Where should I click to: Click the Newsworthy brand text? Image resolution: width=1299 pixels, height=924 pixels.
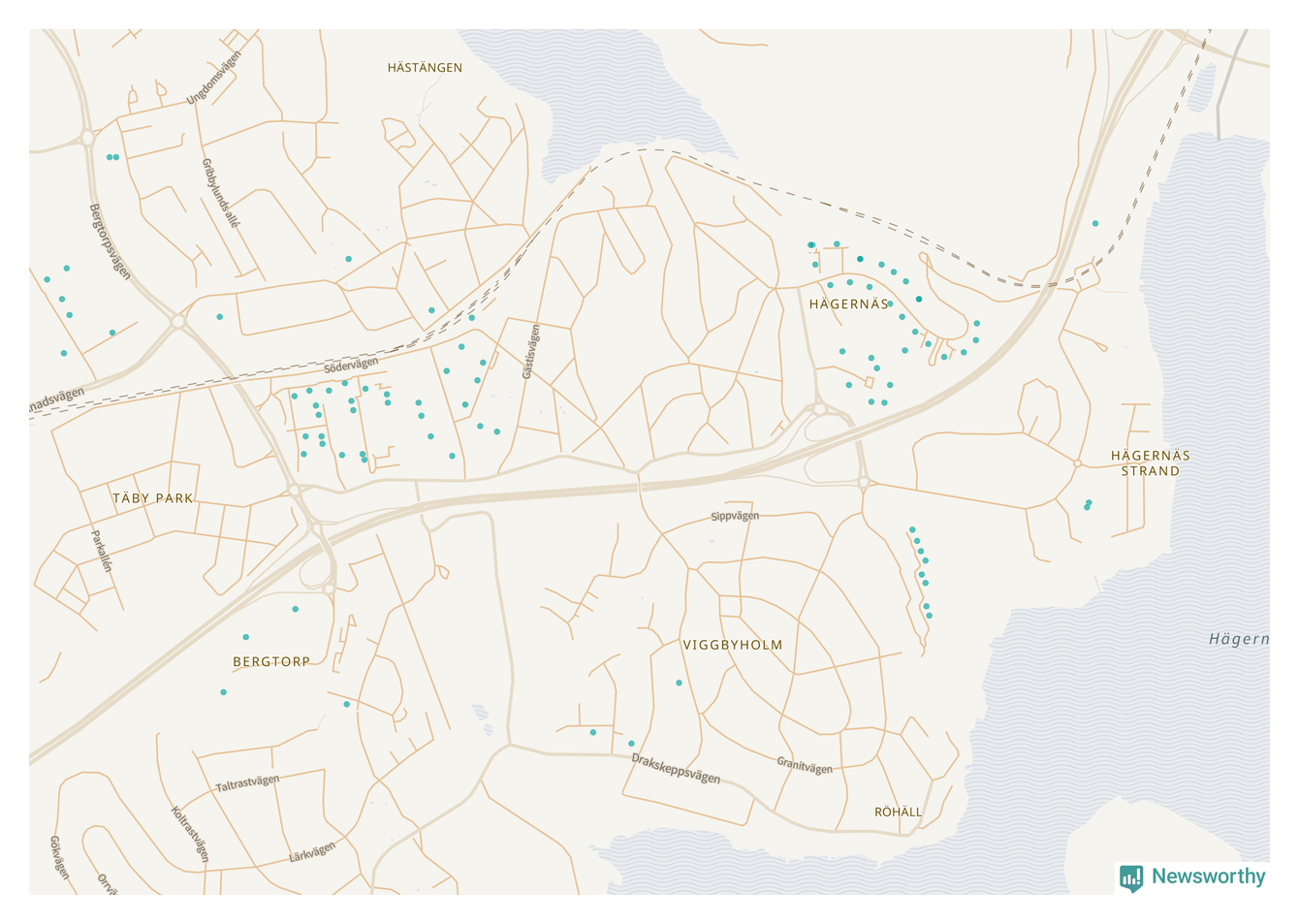click(1208, 876)
